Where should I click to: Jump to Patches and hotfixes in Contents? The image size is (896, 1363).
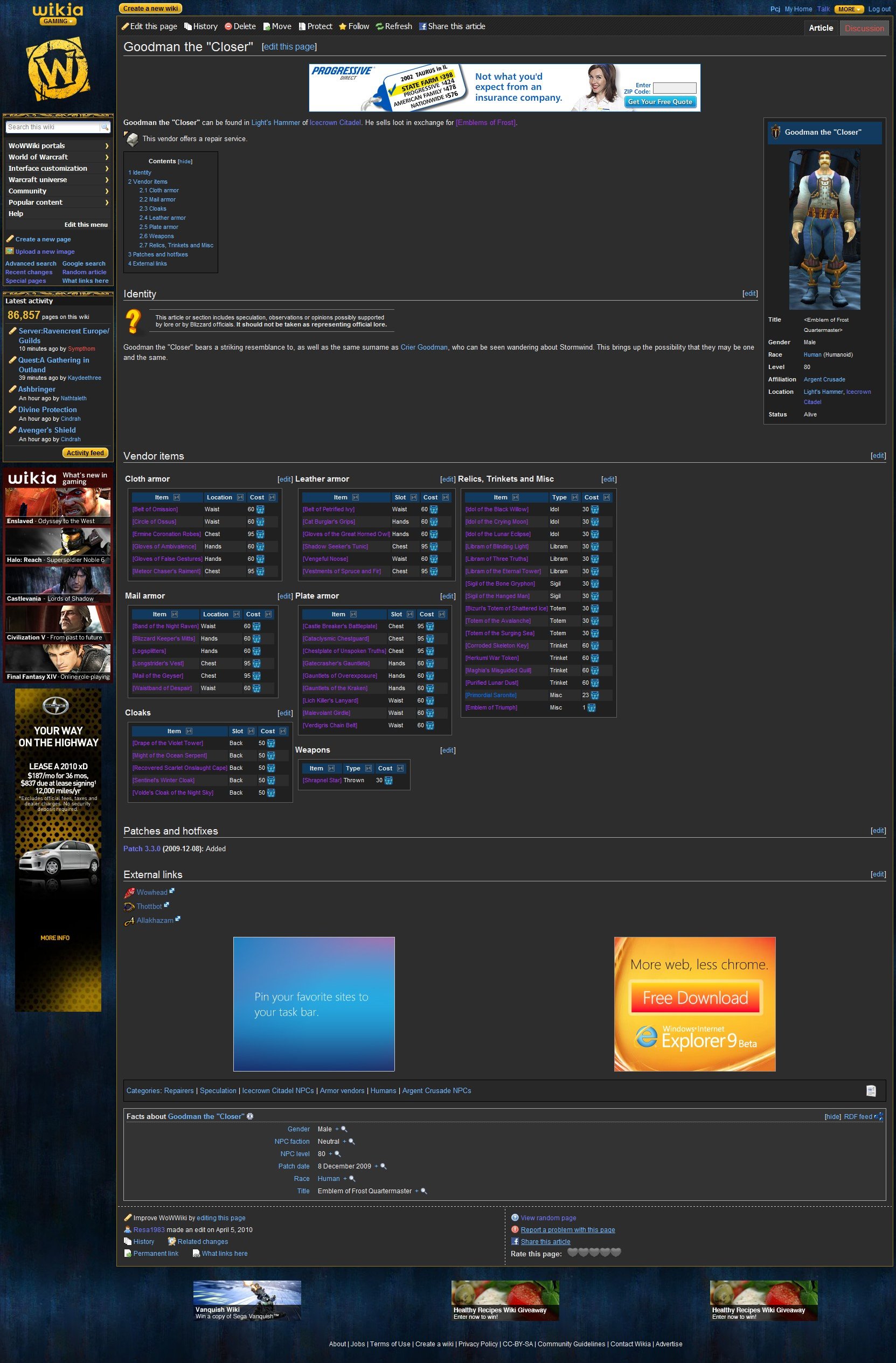coord(158,254)
